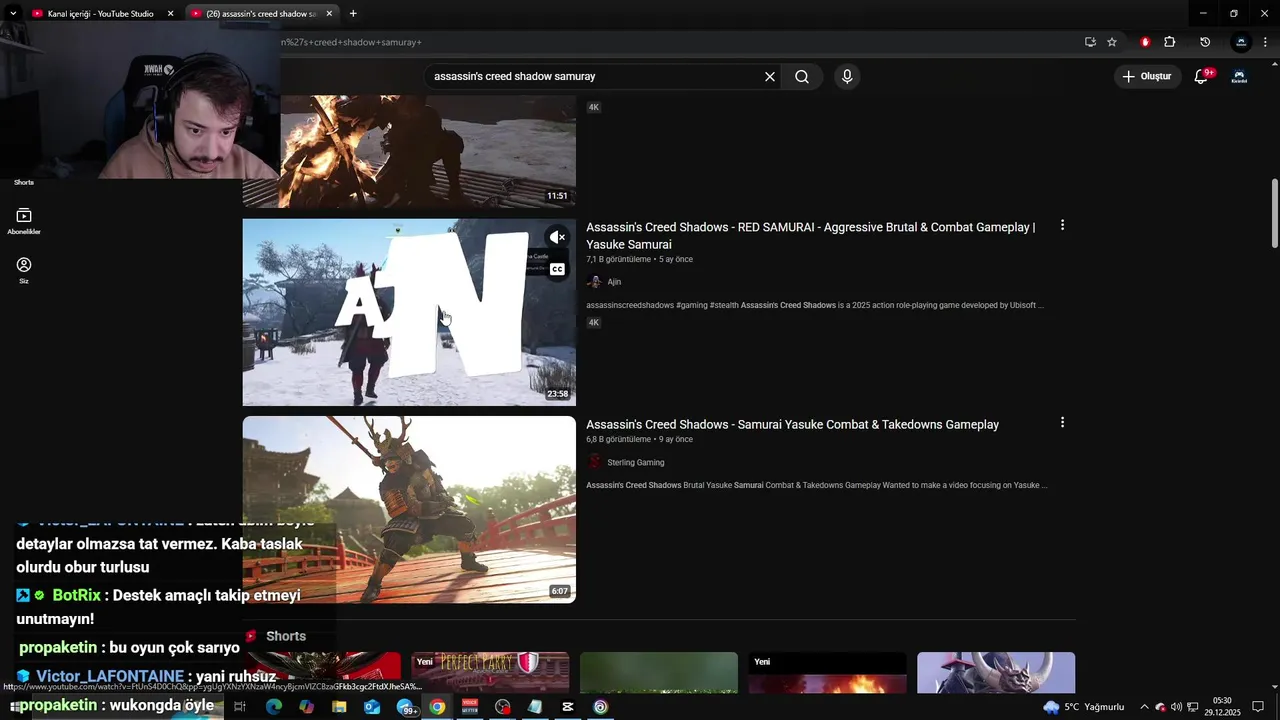Open Sterling Gaming channel avatar
Image resolution: width=1280 pixels, height=720 pixels.
point(594,462)
